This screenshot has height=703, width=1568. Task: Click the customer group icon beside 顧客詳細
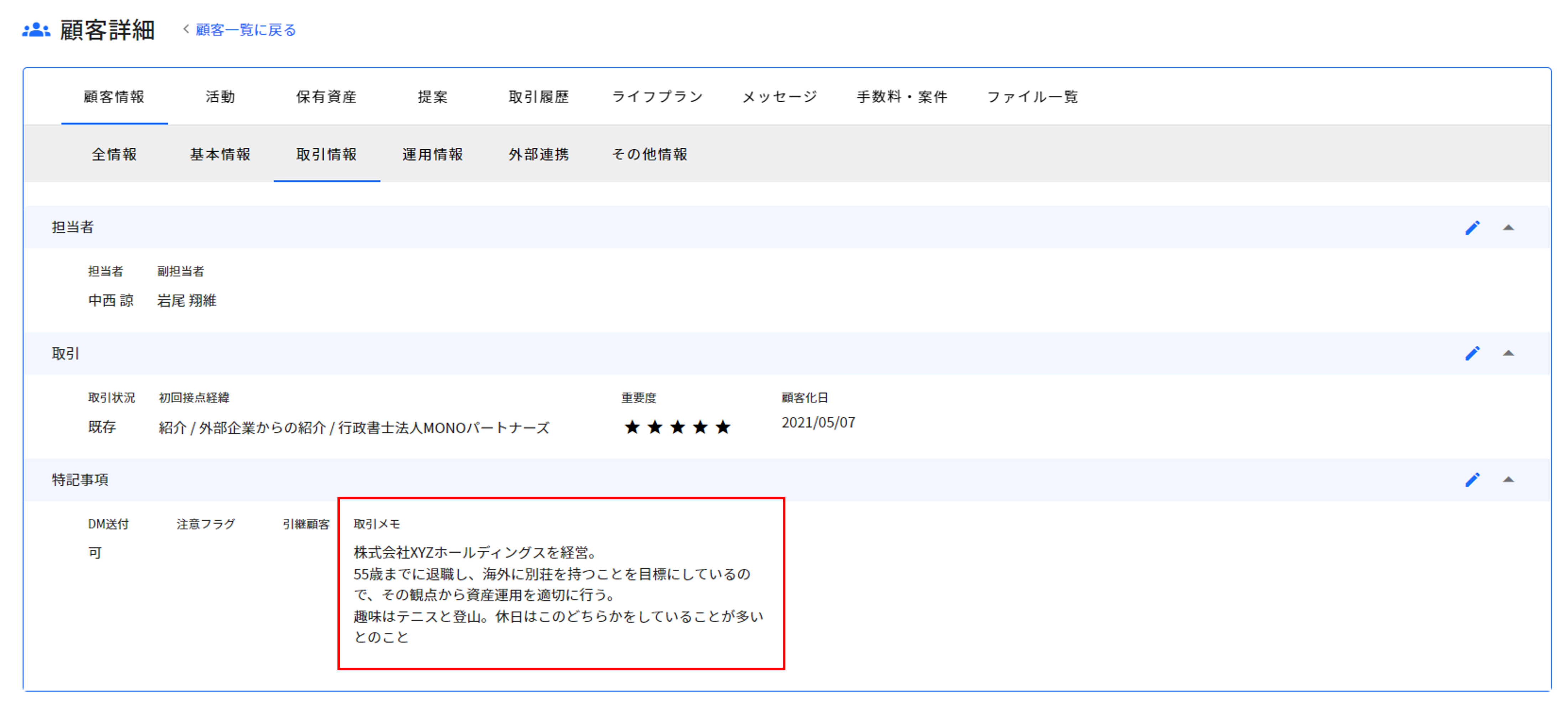point(36,30)
